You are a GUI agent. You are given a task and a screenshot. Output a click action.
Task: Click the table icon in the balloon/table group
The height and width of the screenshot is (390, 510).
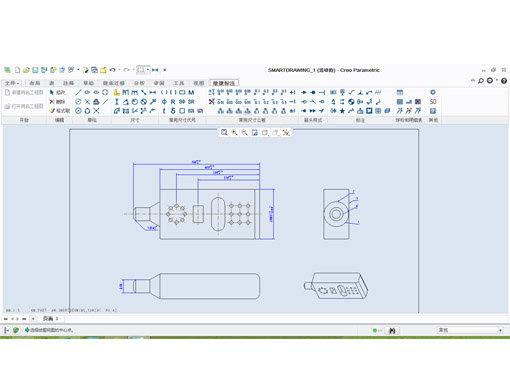[x=400, y=92]
